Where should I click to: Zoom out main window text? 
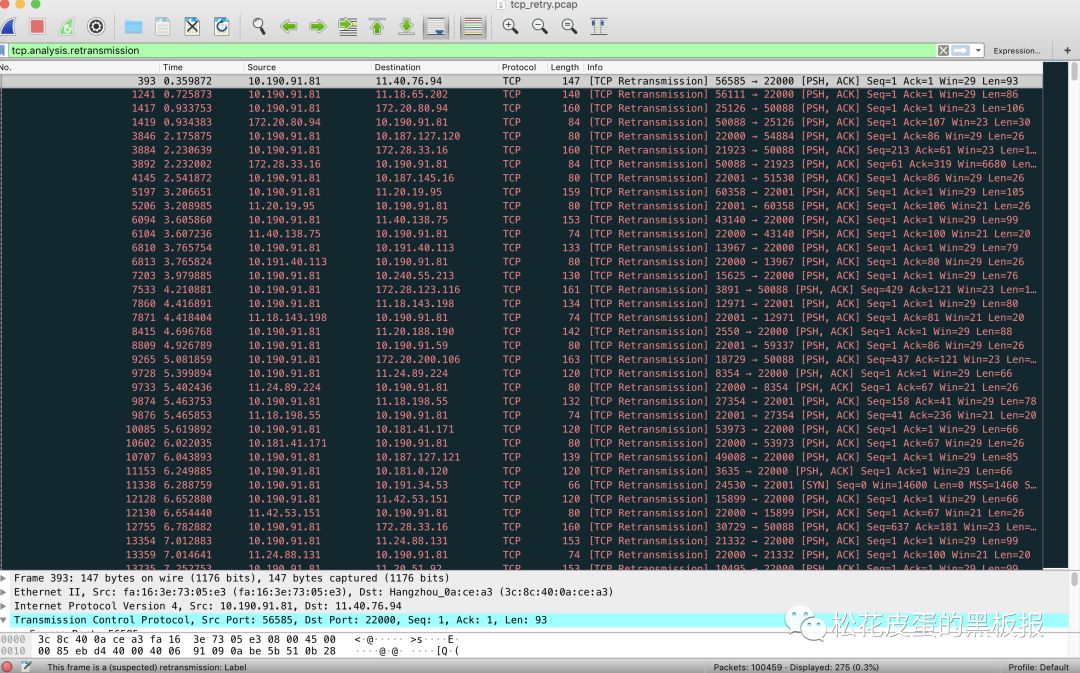point(540,27)
